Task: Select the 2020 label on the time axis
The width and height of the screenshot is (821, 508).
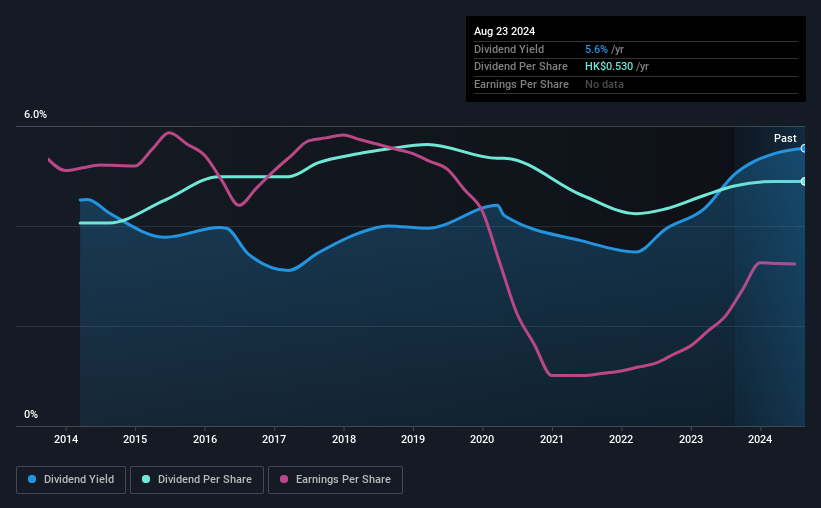Action: (482, 439)
